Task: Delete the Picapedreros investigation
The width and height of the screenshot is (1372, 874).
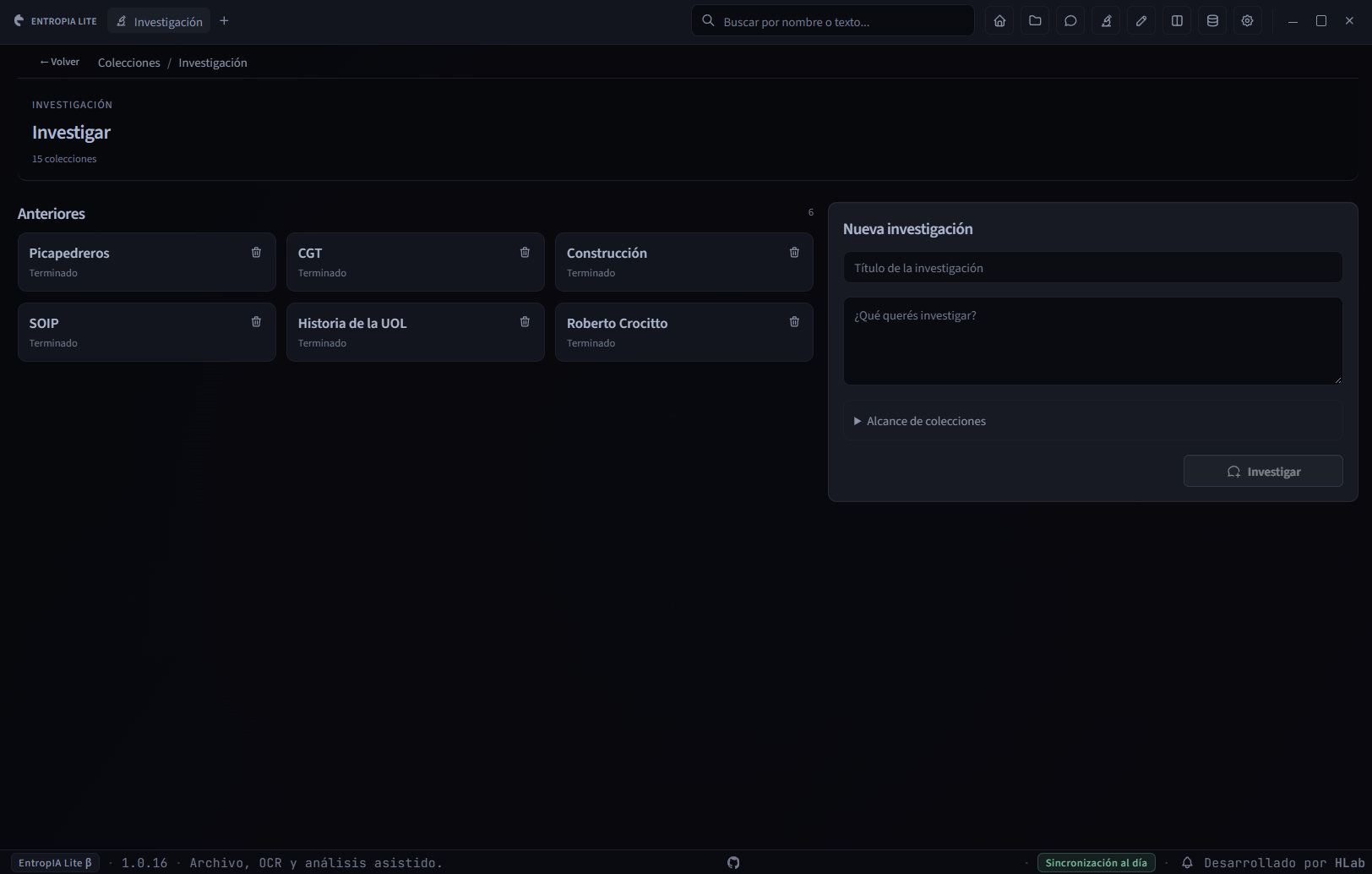Action: [256, 253]
